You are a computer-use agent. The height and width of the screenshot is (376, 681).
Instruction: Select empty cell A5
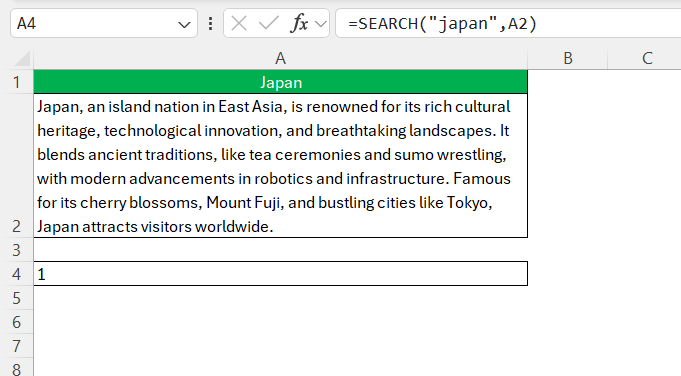pyautogui.click(x=281, y=298)
